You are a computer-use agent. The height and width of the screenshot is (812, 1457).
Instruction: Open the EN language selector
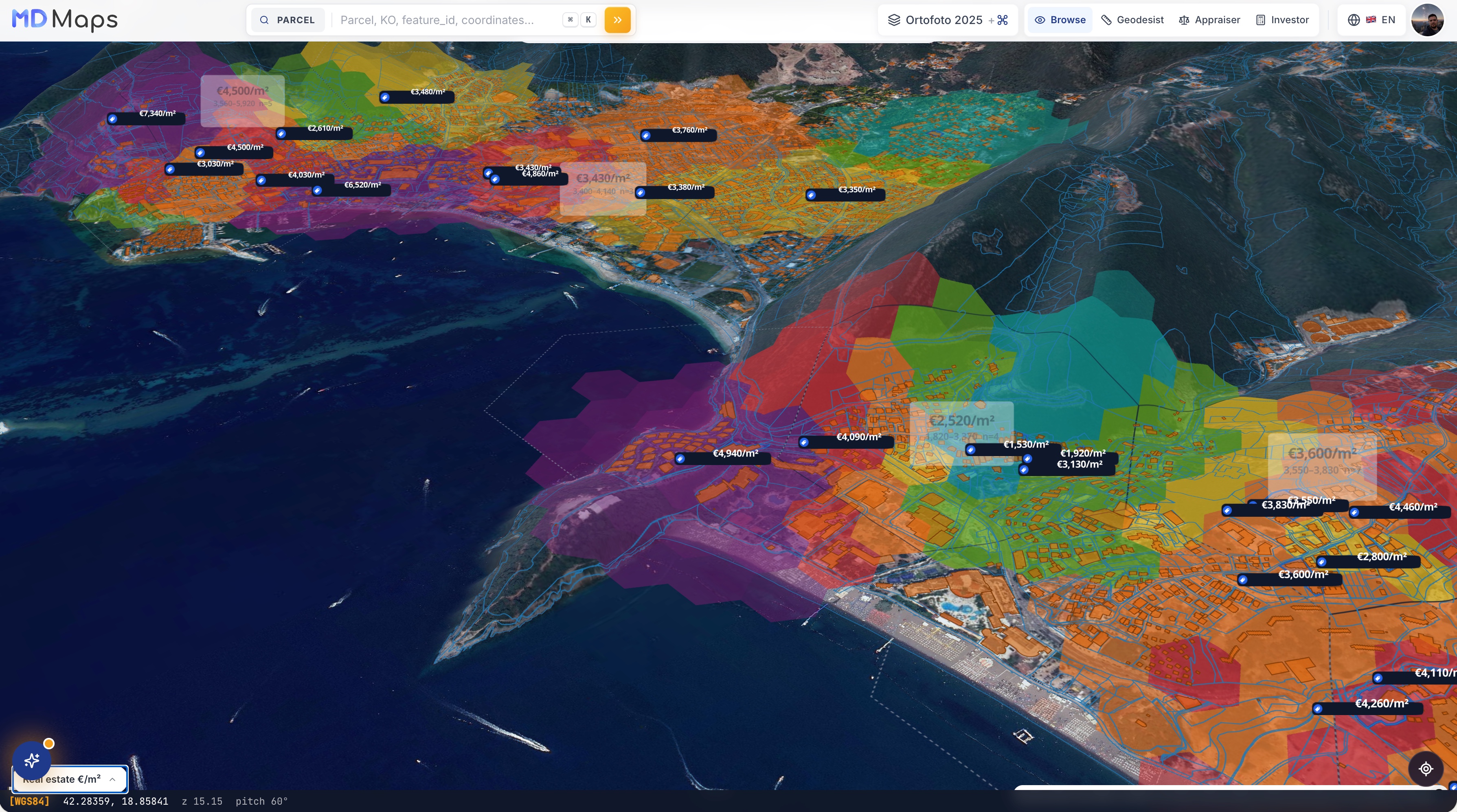[1371, 20]
